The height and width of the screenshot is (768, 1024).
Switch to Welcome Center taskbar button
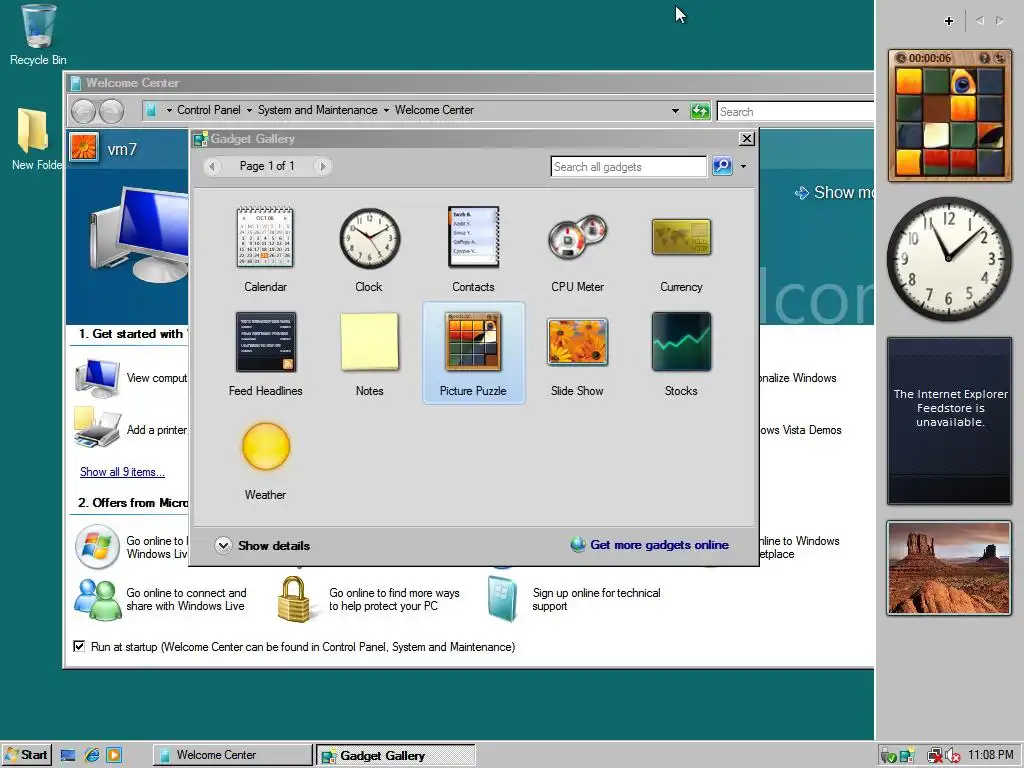point(232,755)
